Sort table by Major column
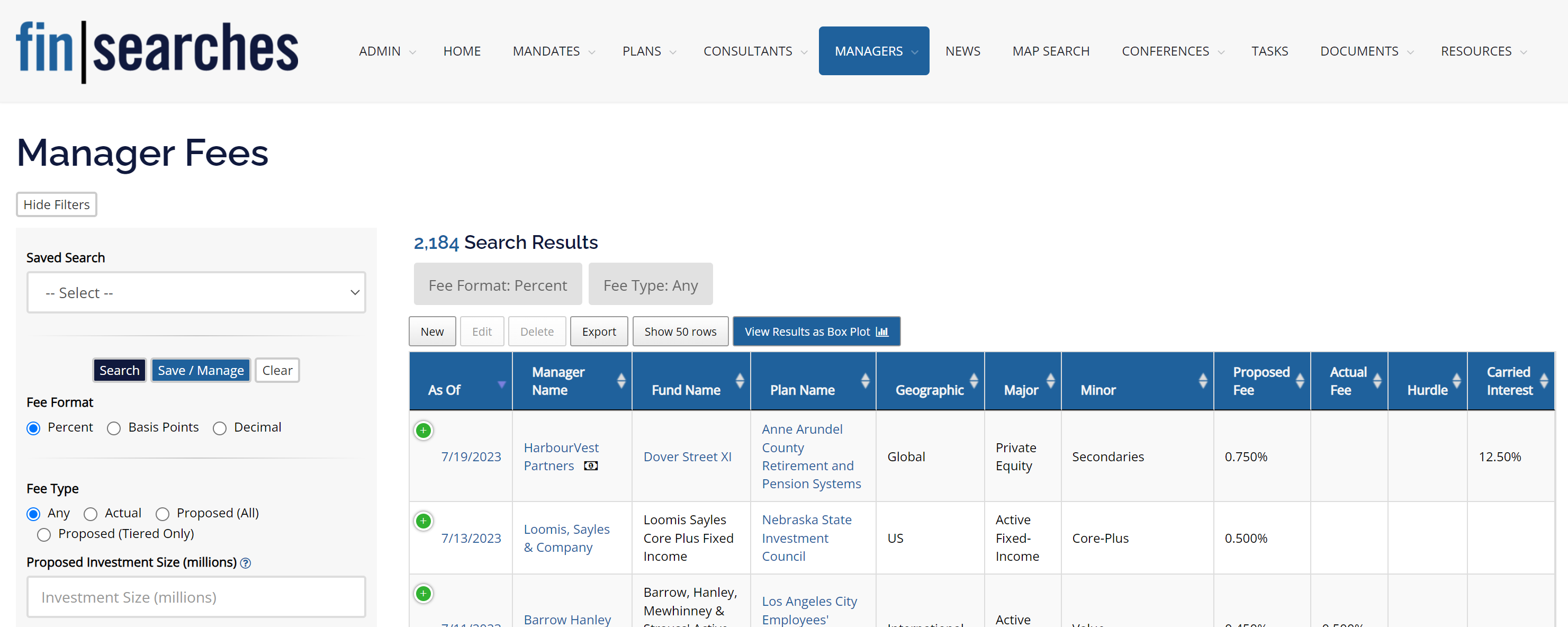The width and height of the screenshot is (1568, 627). coord(1051,381)
